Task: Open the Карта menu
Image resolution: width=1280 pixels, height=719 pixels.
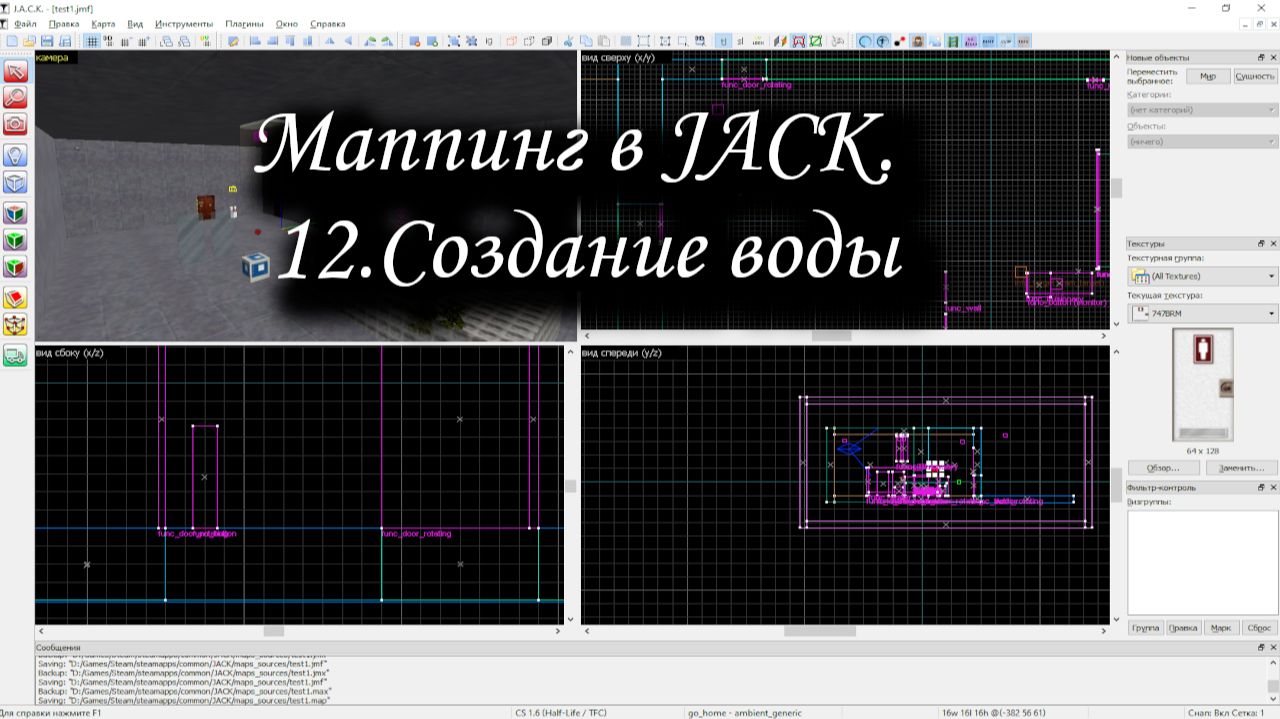Action: coord(102,23)
